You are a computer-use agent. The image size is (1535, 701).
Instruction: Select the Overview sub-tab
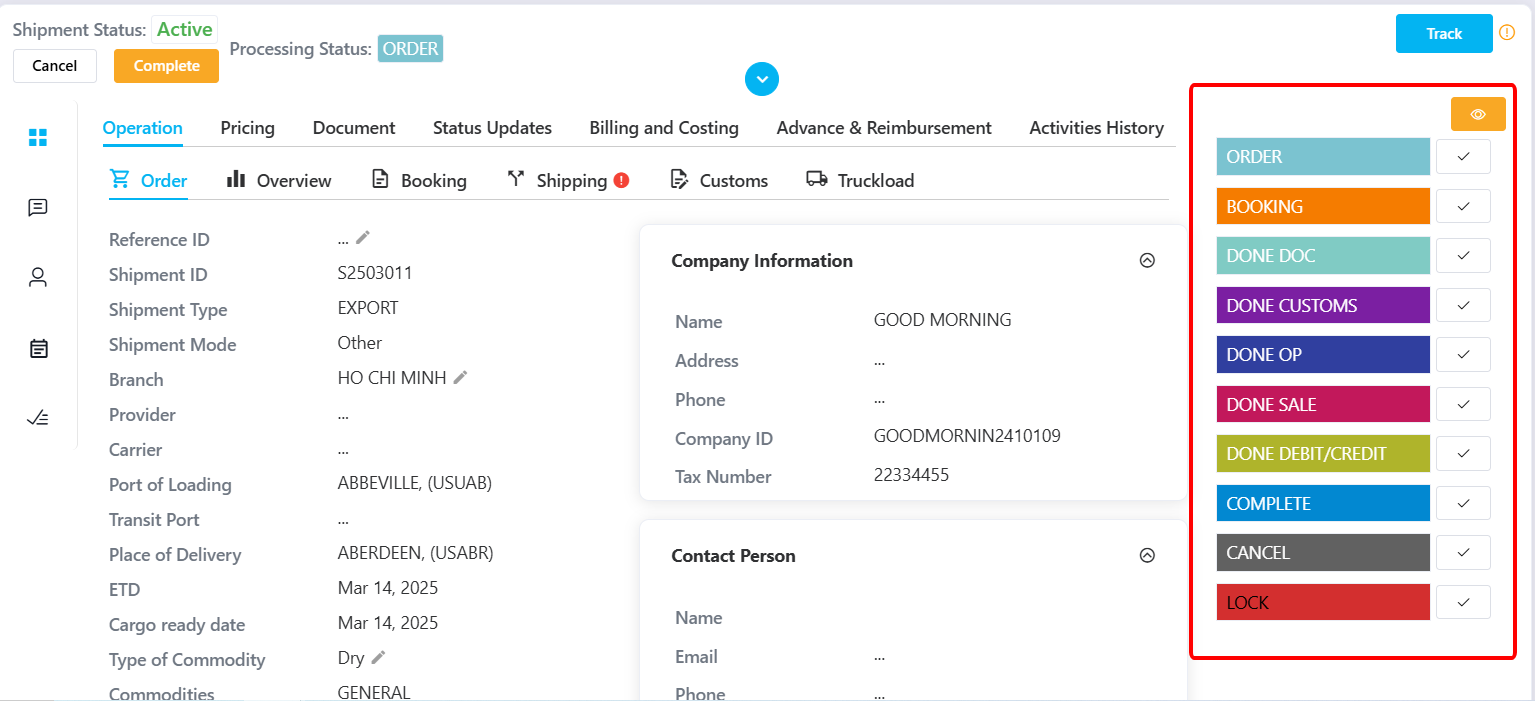[x=279, y=180]
